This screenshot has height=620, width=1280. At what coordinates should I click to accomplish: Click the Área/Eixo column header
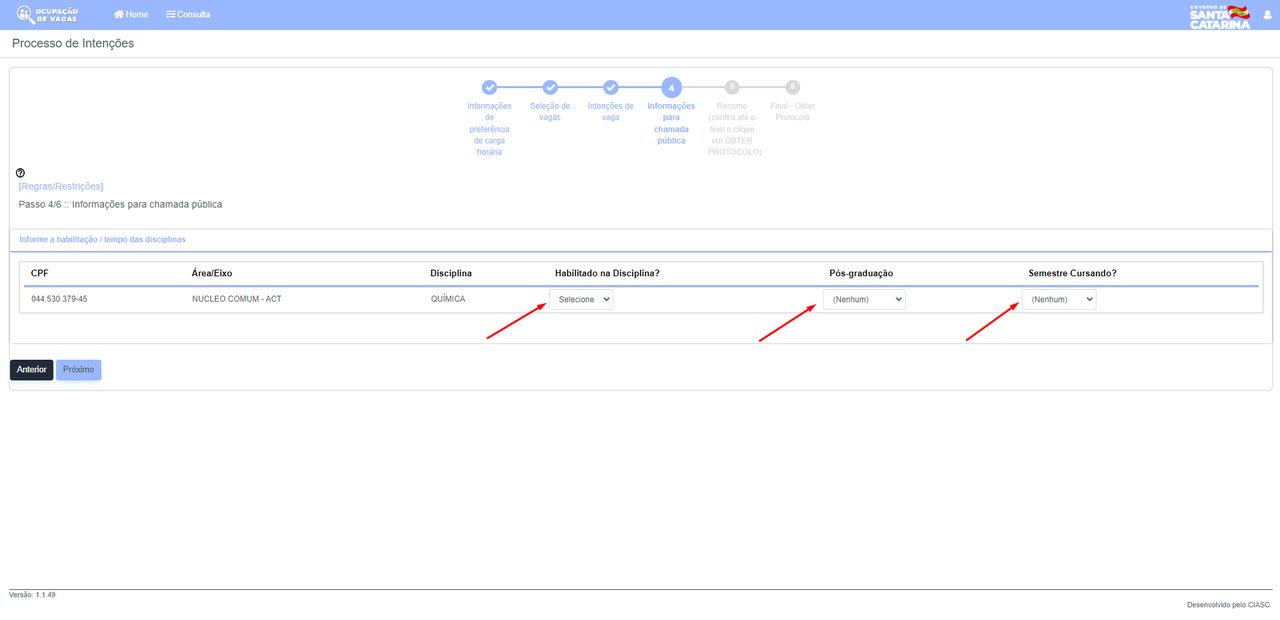coord(212,273)
